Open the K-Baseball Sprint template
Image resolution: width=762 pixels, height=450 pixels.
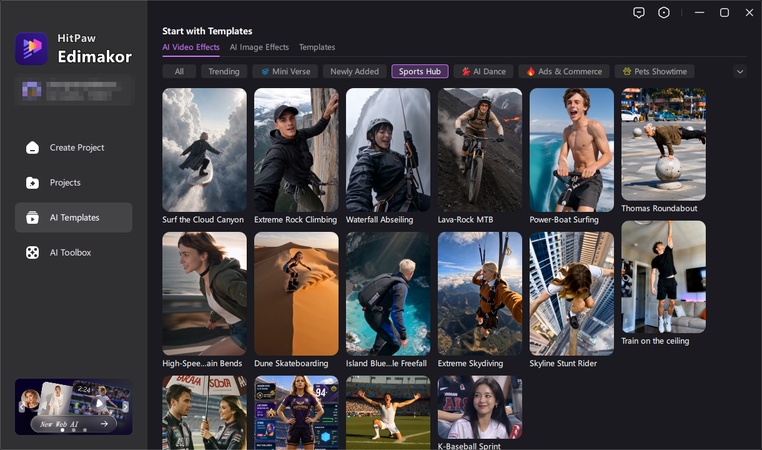tap(480, 407)
